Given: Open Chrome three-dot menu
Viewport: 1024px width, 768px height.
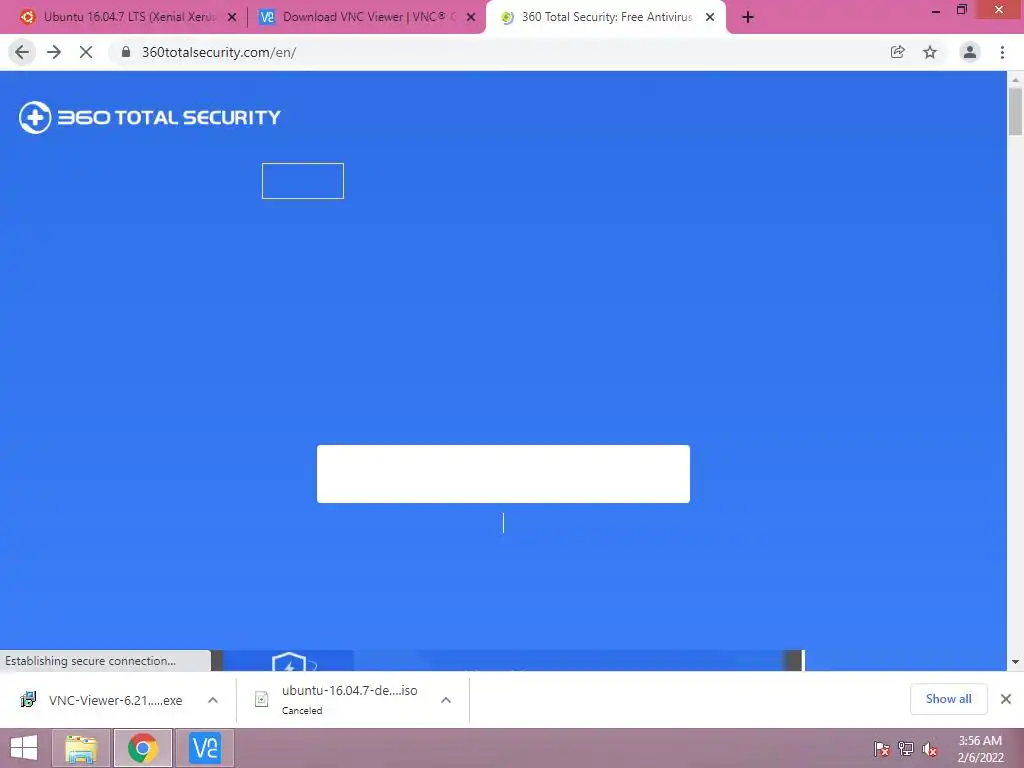Looking at the screenshot, I should pos(1002,52).
